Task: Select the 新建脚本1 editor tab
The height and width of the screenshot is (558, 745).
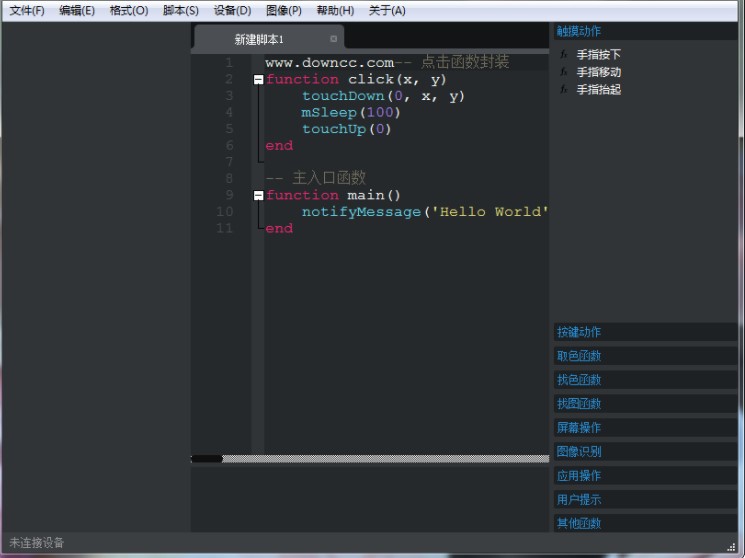Action: pos(260,39)
